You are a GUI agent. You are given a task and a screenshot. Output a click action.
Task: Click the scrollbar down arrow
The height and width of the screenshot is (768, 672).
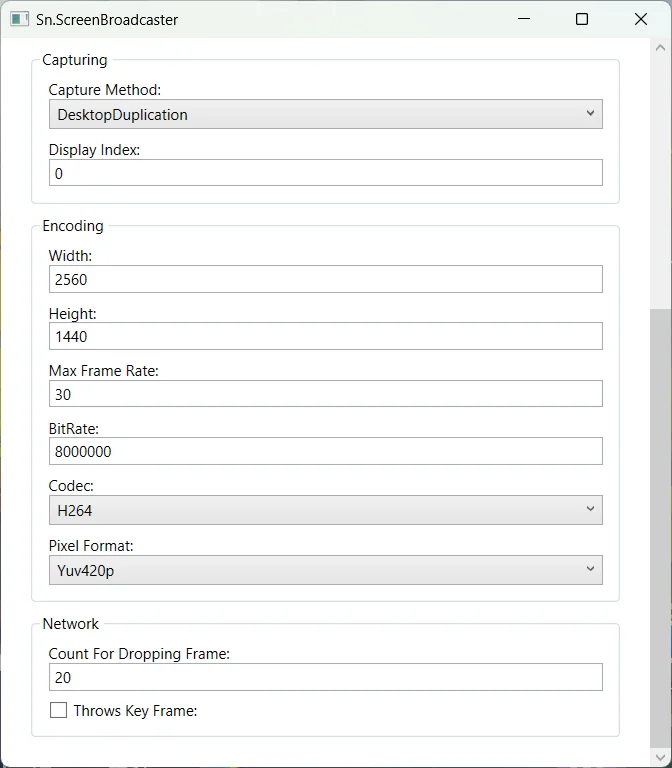click(x=660, y=757)
